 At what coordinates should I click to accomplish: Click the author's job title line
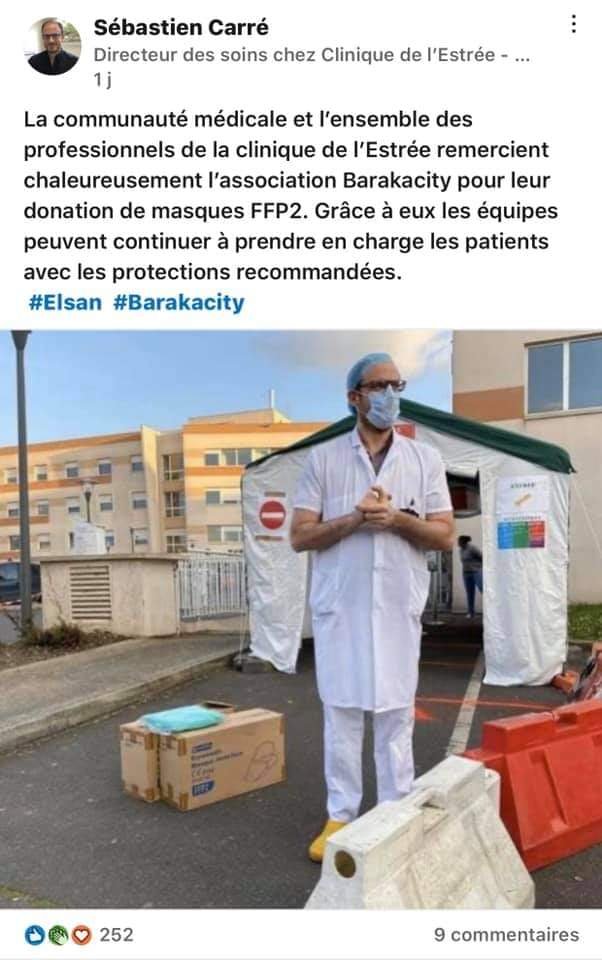(311, 55)
